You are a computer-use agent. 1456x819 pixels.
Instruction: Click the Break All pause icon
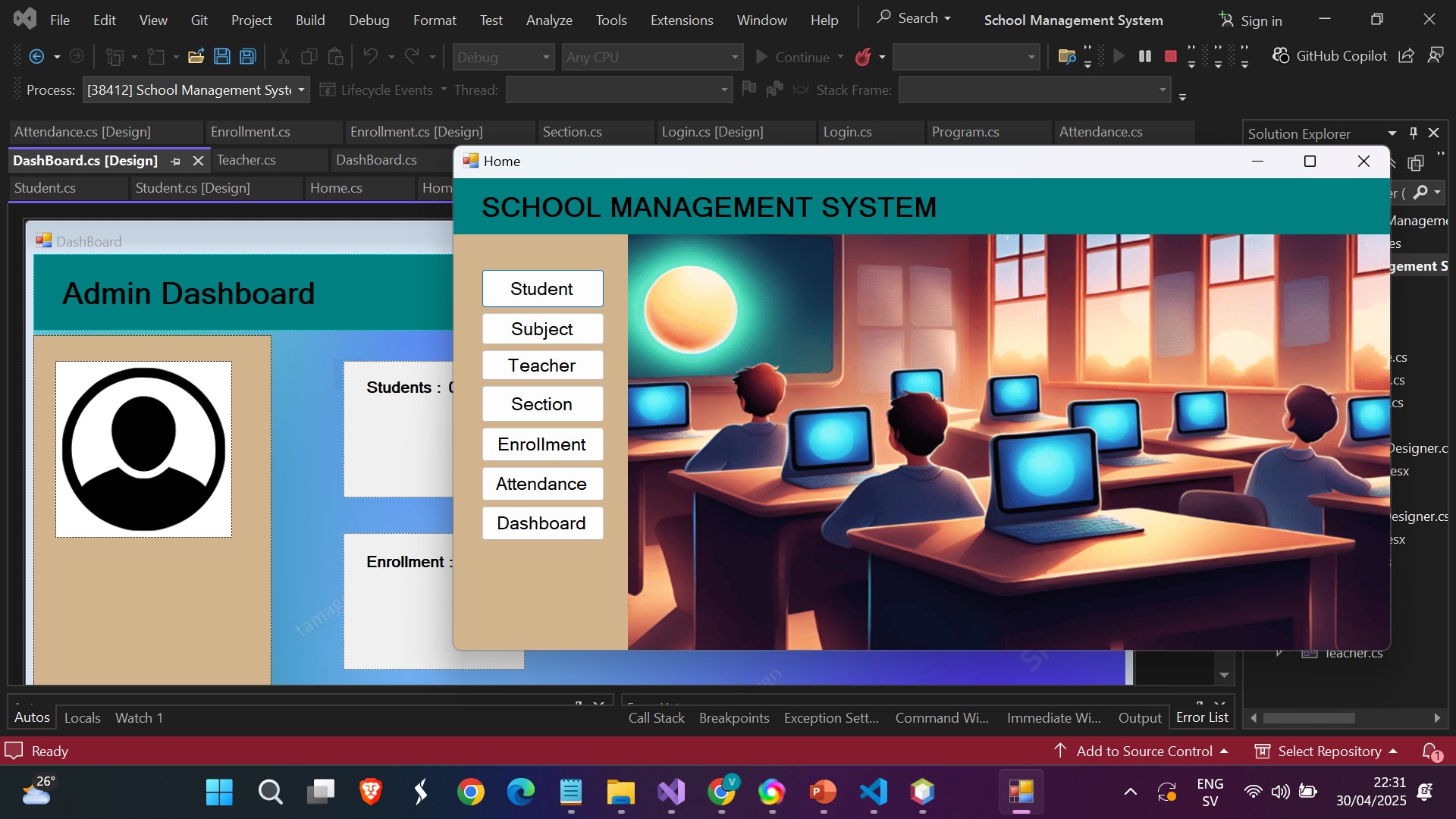(1144, 56)
